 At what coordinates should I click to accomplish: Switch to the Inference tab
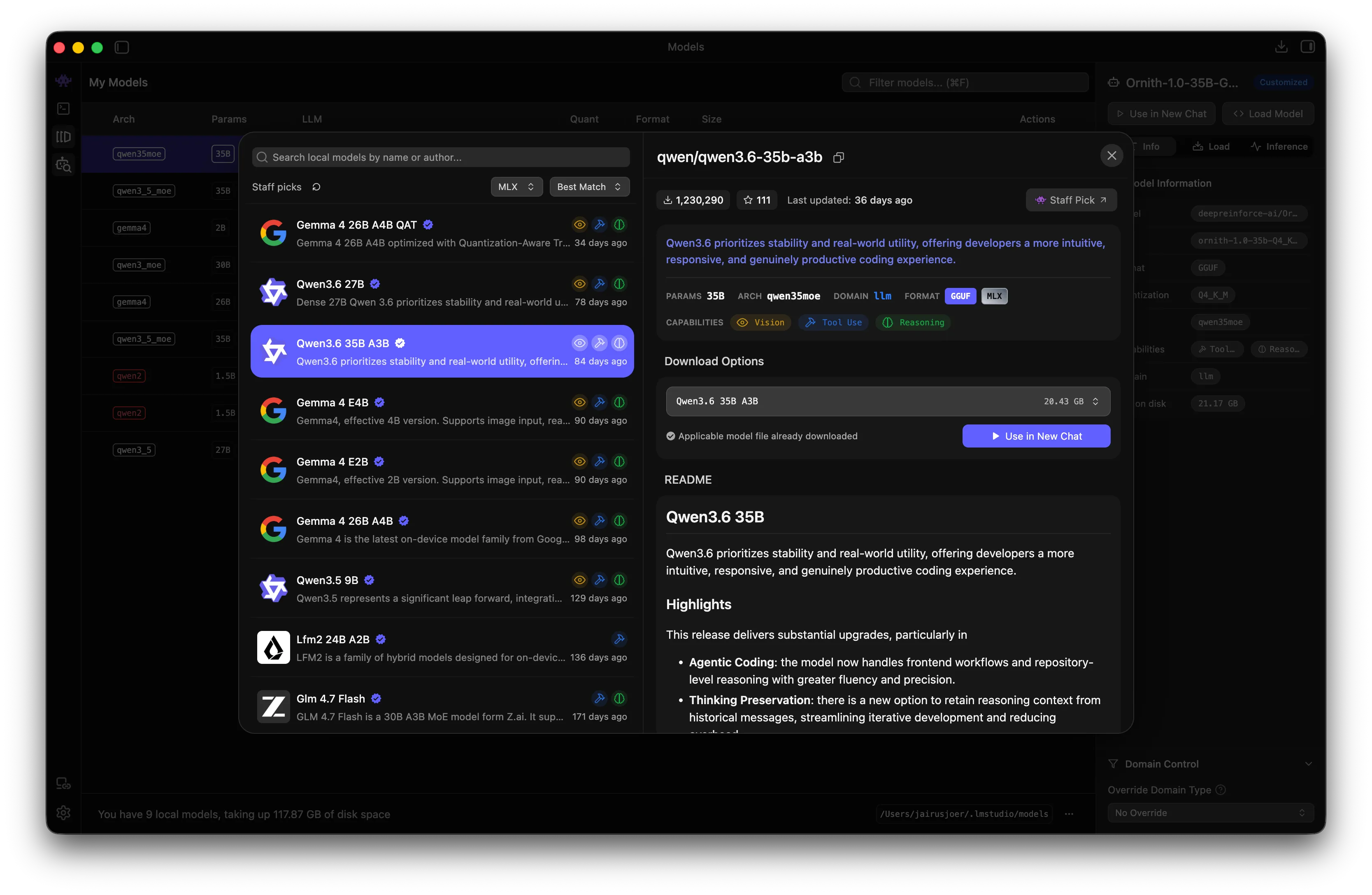coord(1279,147)
